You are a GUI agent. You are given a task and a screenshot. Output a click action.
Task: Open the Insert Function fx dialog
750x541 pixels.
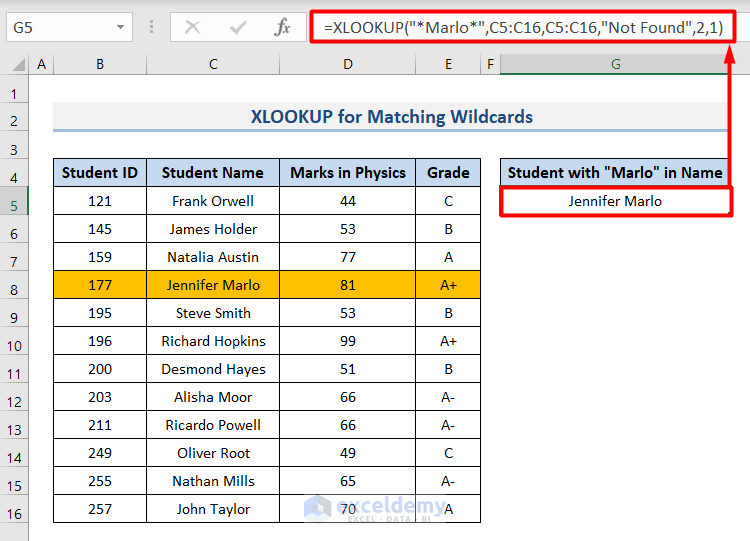(x=283, y=27)
